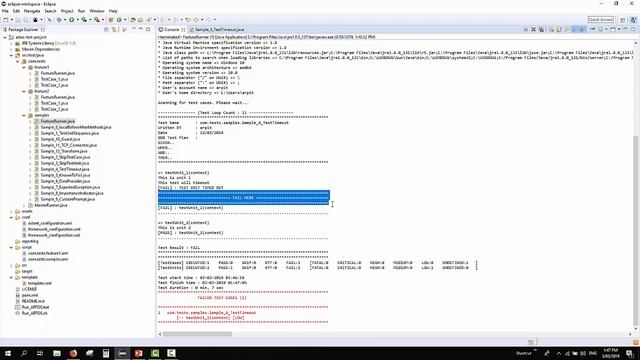Screen dimensions: 640x360
Task: Click the New Java Class toolbar icon
Action: click(x=119, y=20)
